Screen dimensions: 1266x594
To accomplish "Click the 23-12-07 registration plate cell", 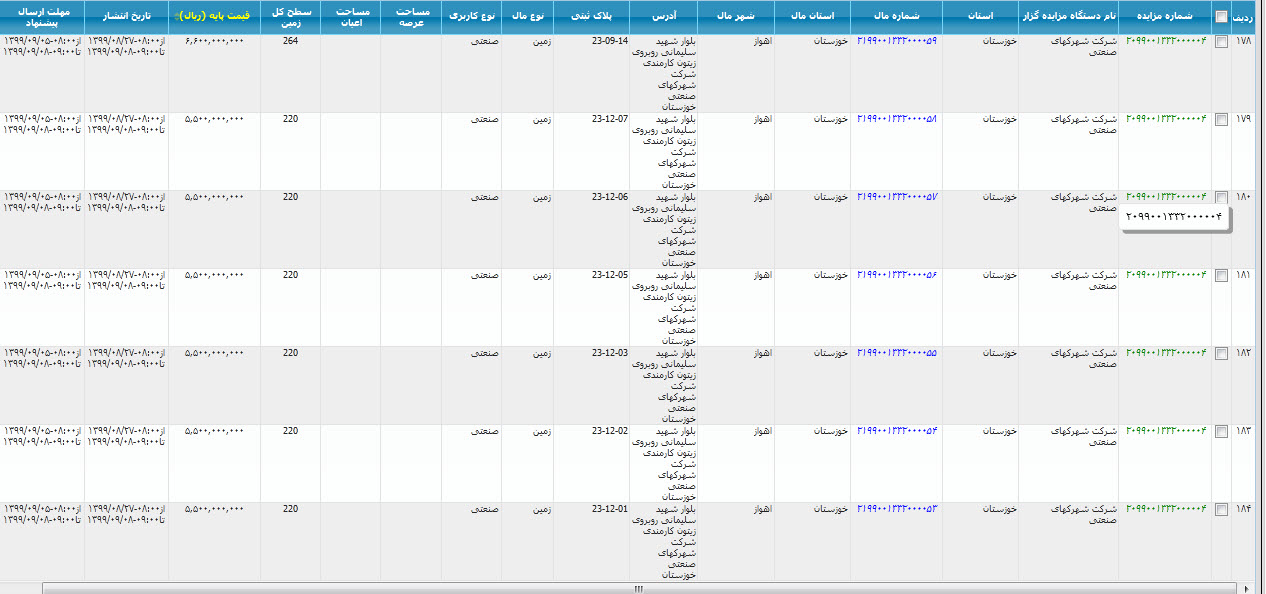I will click(x=609, y=119).
